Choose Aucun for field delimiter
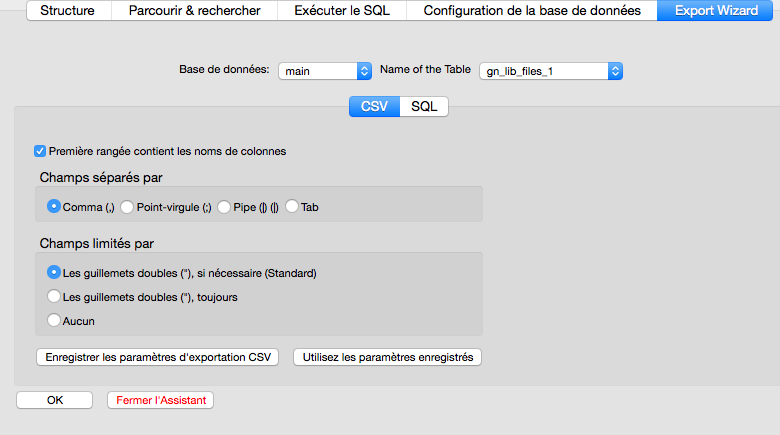This screenshot has width=780, height=435. [x=54, y=320]
